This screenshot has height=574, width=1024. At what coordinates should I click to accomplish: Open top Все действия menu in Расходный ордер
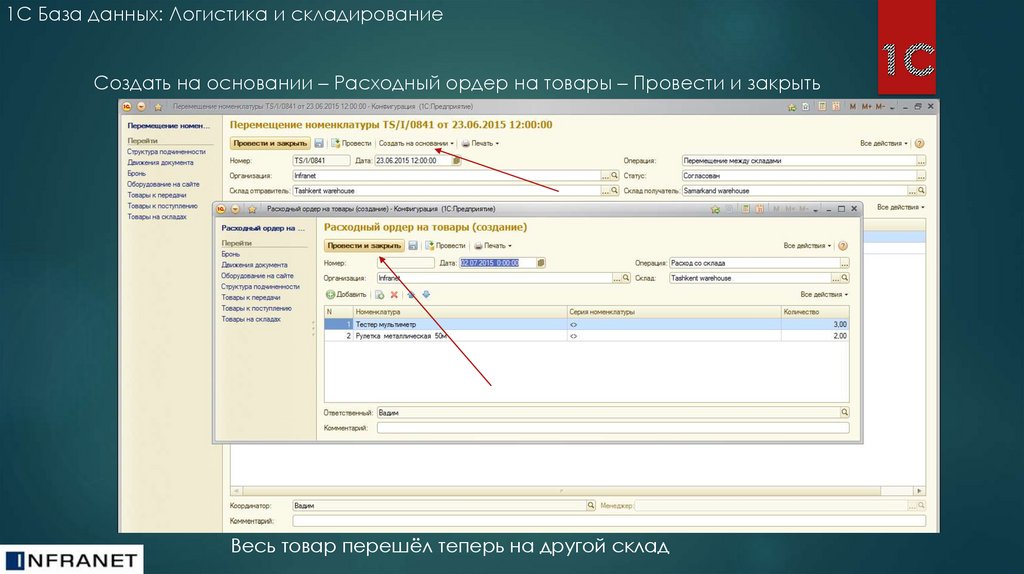[x=807, y=246]
